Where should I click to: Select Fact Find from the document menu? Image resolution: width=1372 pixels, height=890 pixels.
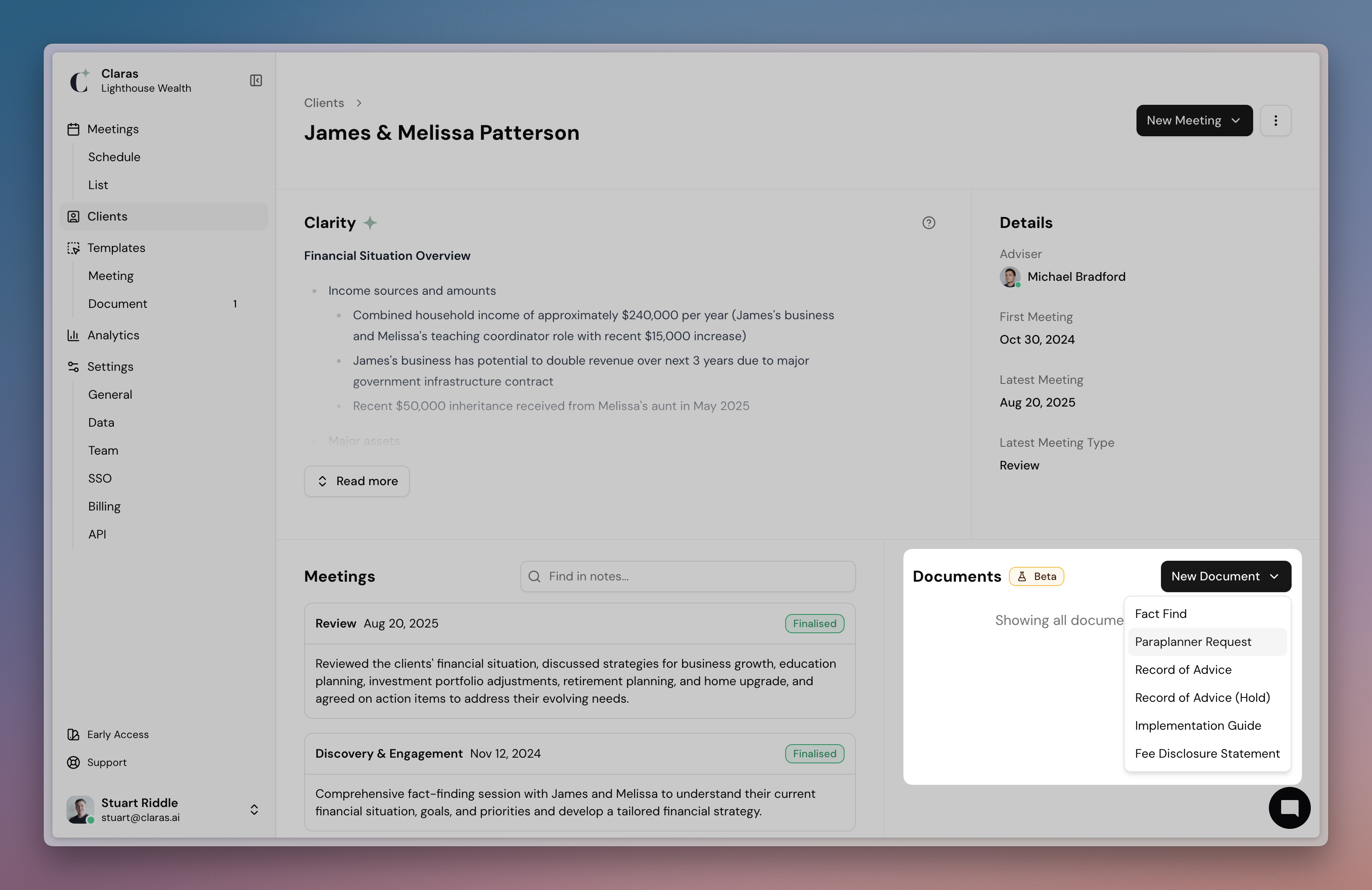1207,614
